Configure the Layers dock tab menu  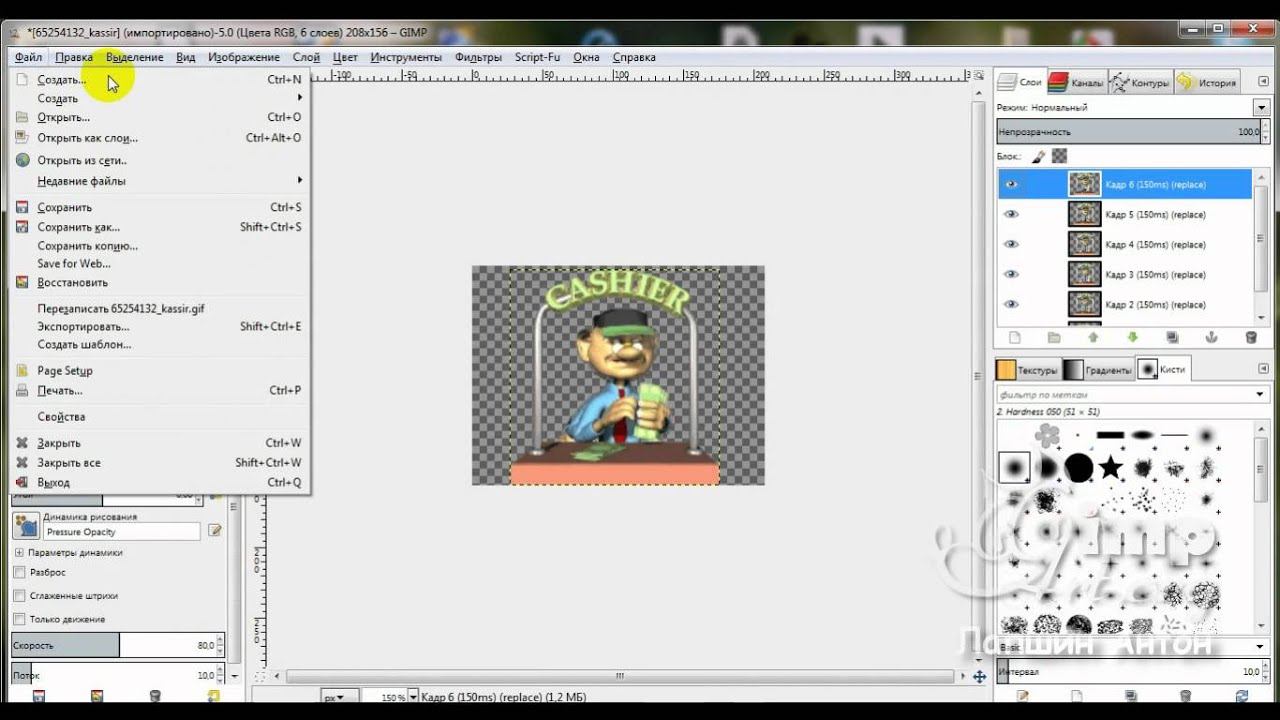[1262, 83]
